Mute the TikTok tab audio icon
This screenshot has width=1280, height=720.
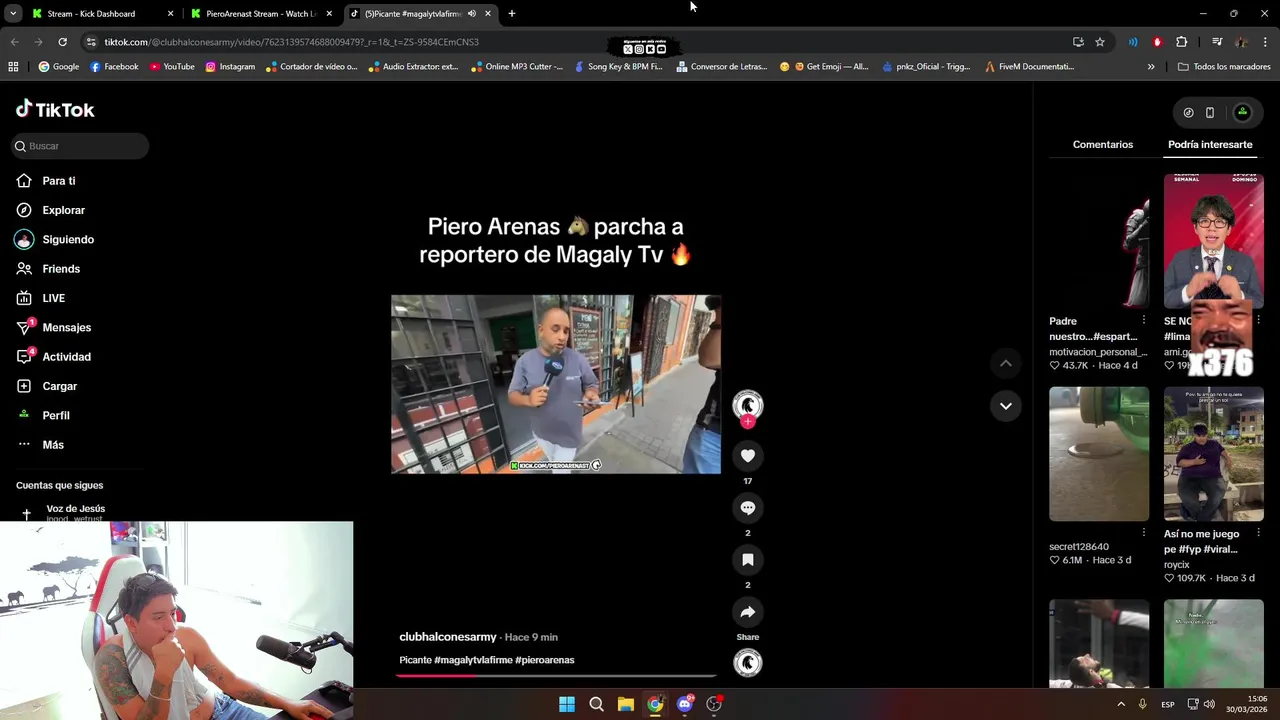coord(471,14)
